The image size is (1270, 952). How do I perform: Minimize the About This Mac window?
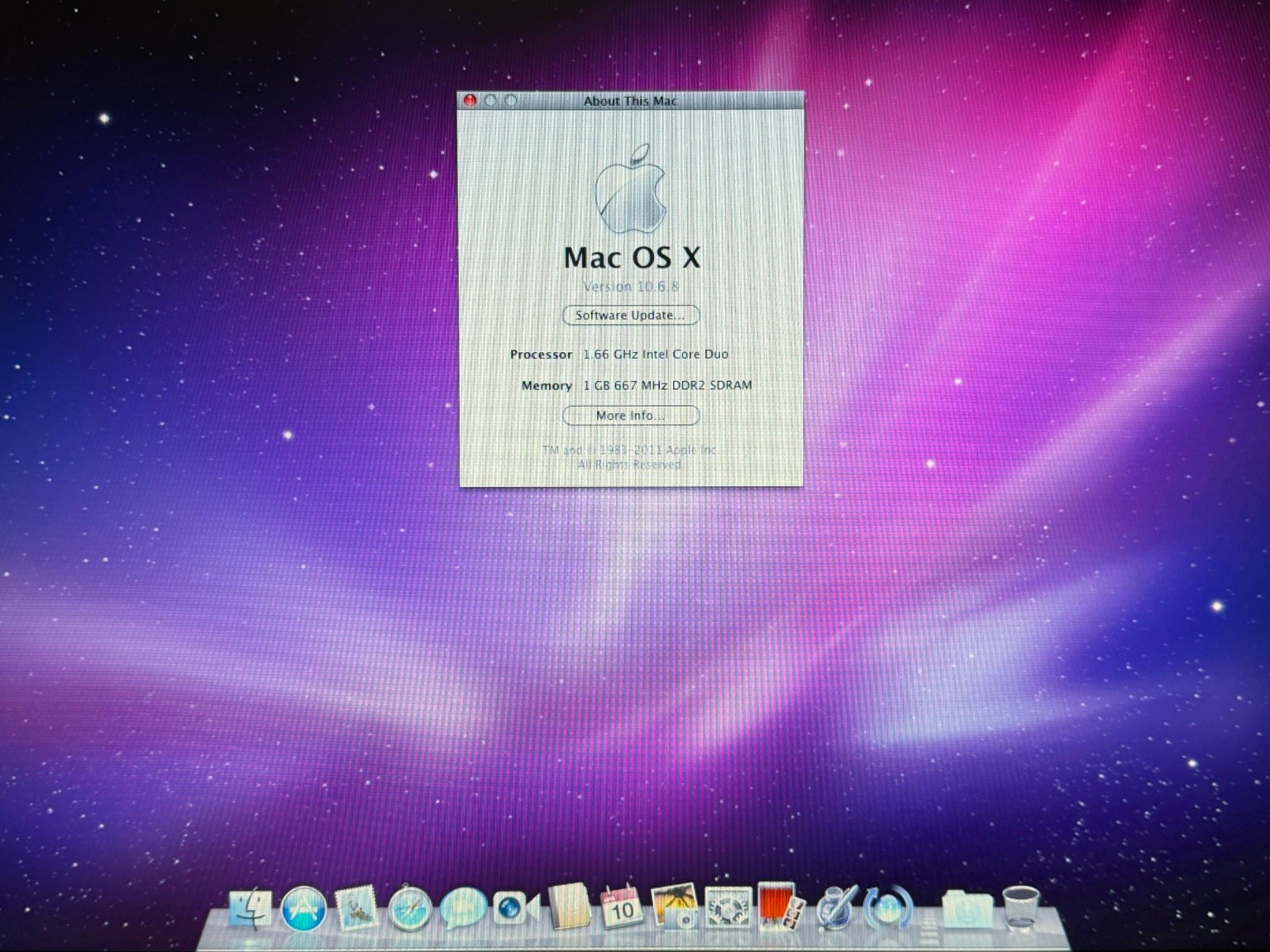click(490, 101)
